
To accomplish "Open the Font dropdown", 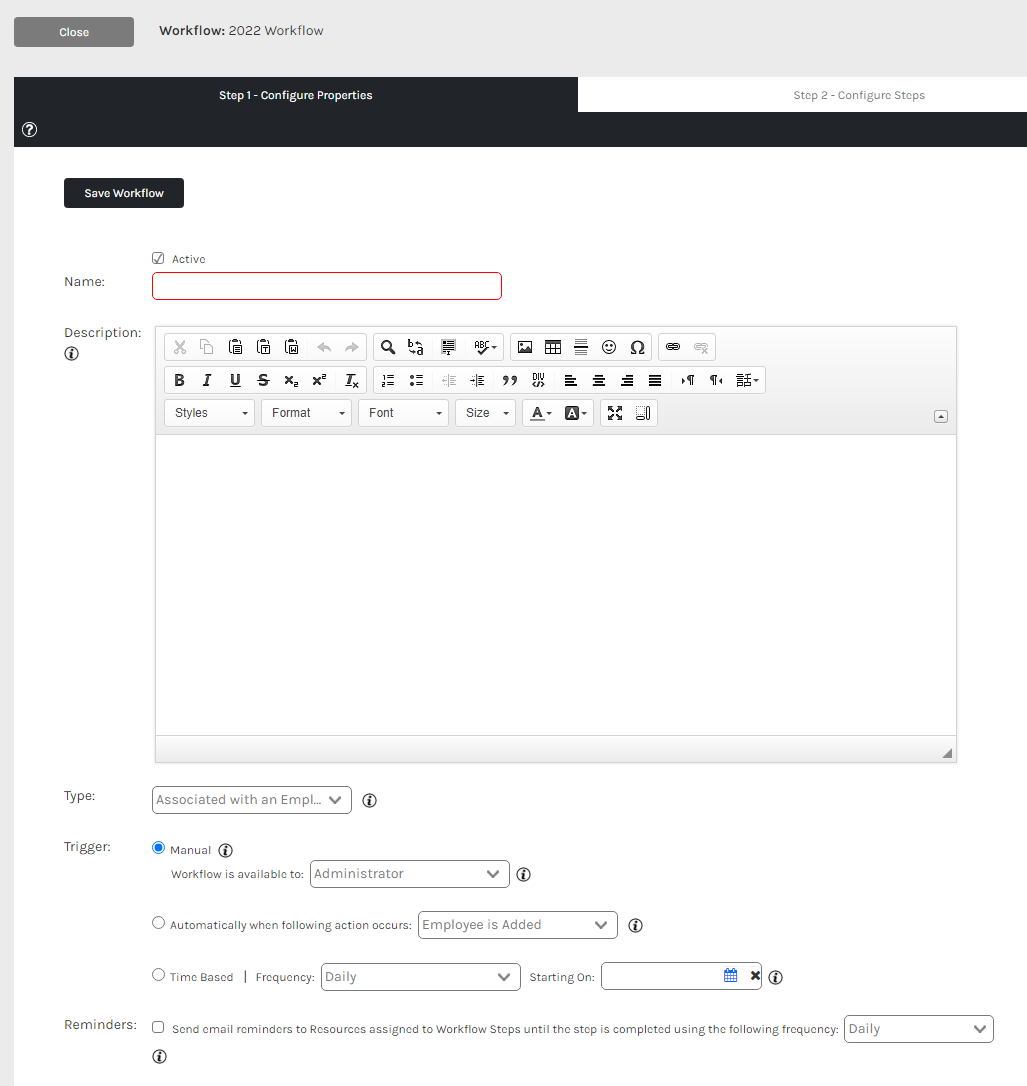I will (x=404, y=413).
